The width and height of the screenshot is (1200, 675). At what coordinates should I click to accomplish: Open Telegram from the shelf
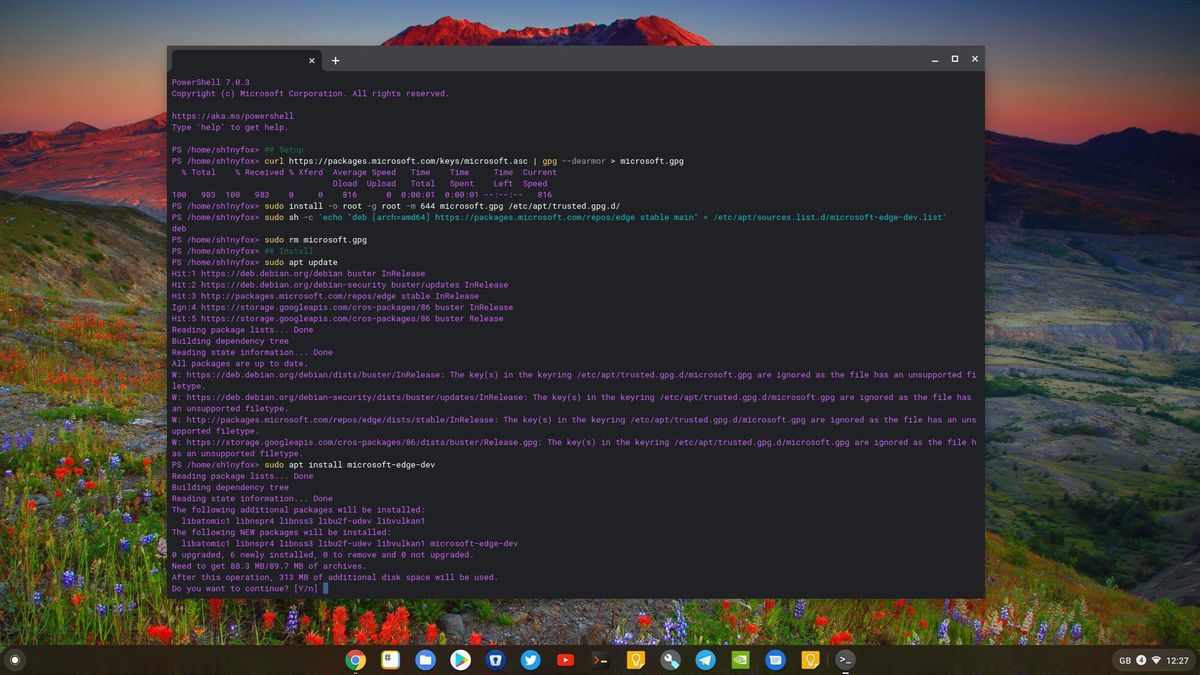click(x=704, y=660)
